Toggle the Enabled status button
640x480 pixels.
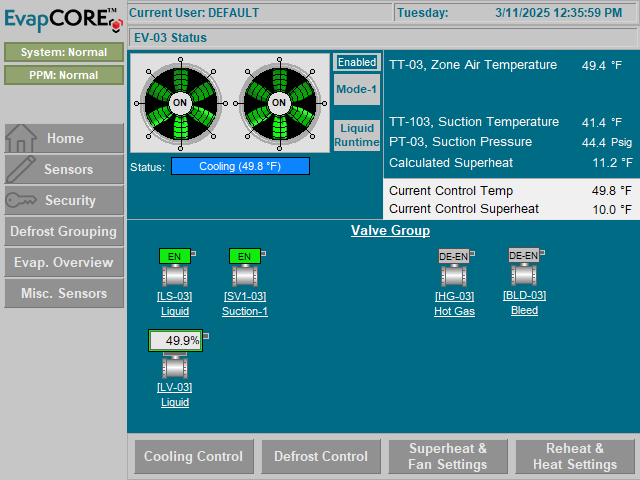357,62
